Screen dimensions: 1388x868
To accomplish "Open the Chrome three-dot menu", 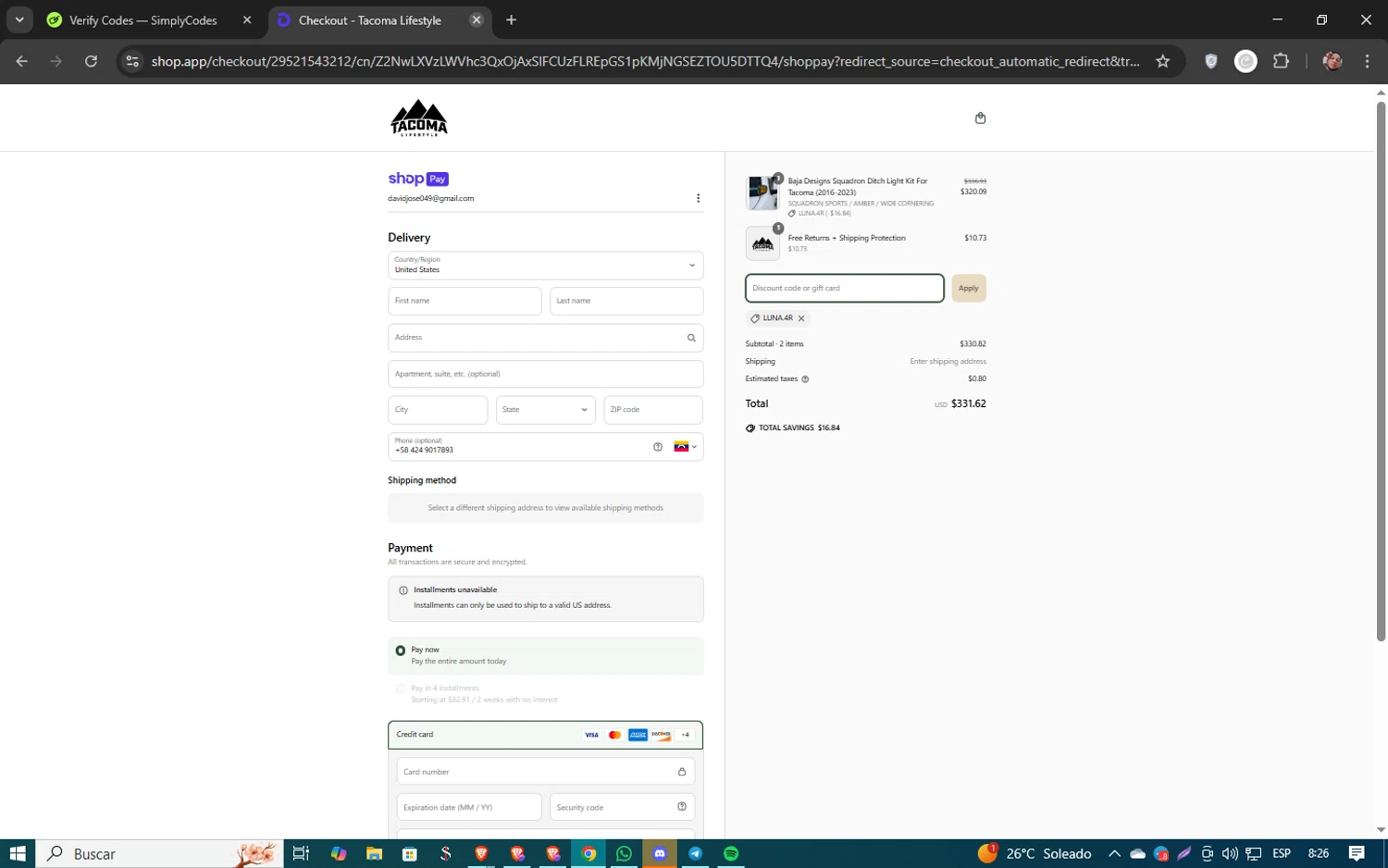I will coord(1367,61).
